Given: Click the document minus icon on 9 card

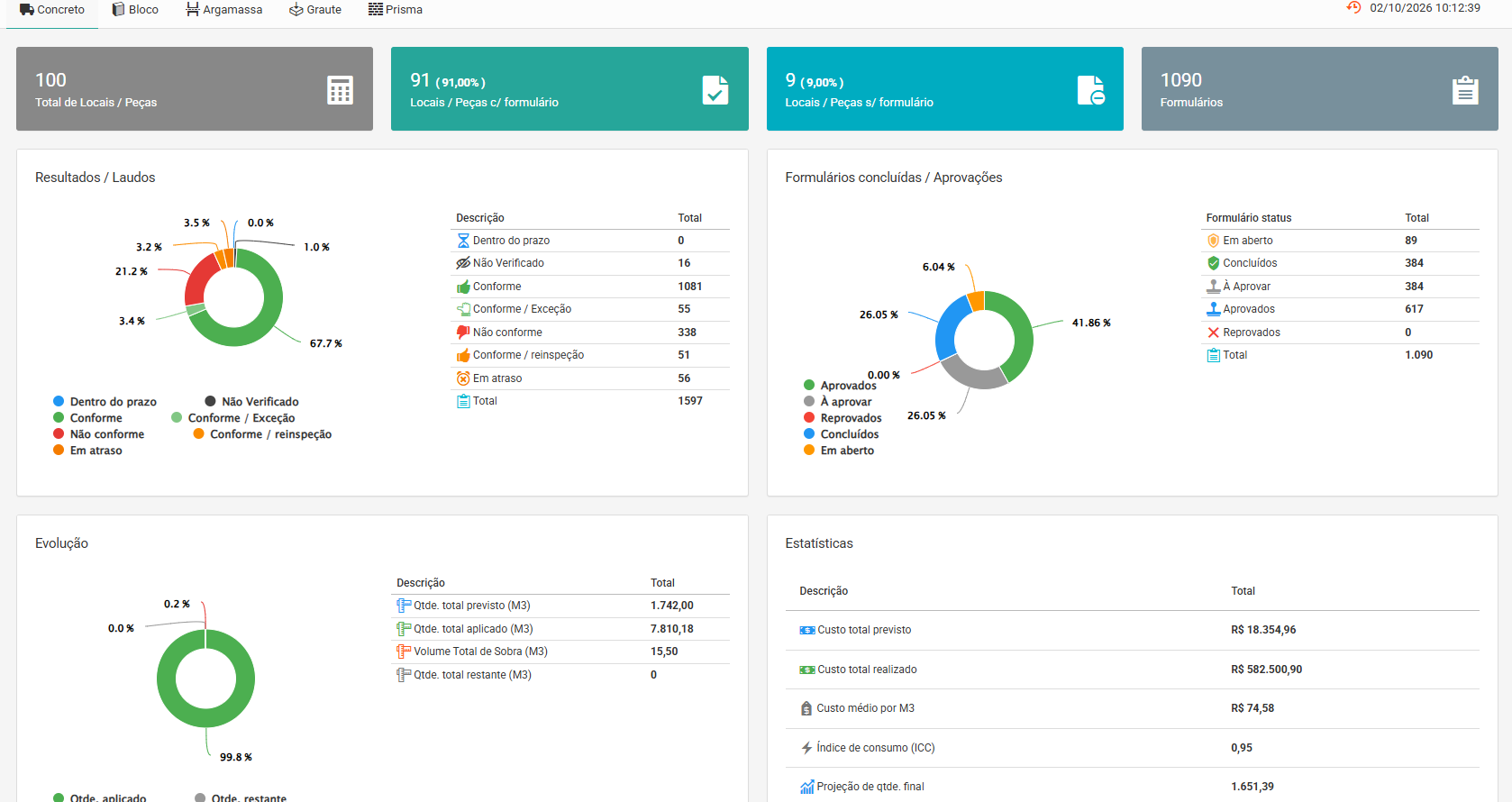Looking at the screenshot, I should [x=1090, y=90].
